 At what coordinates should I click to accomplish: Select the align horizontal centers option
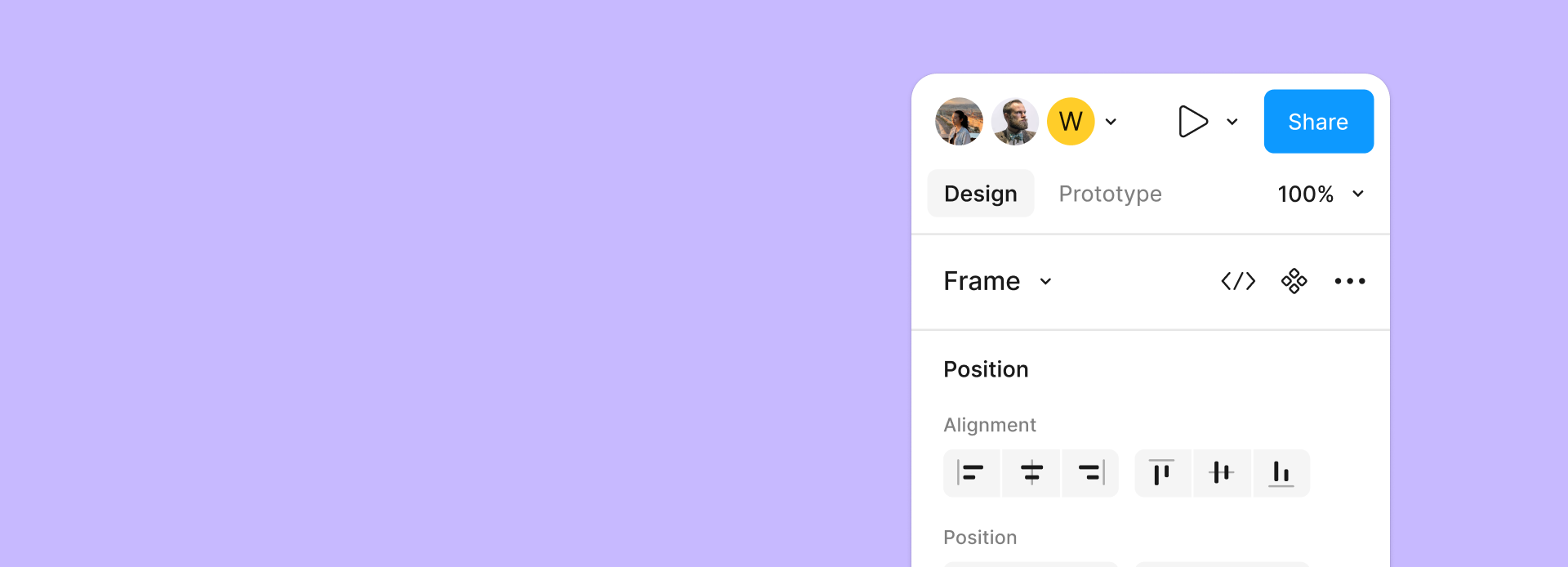[x=1031, y=472]
